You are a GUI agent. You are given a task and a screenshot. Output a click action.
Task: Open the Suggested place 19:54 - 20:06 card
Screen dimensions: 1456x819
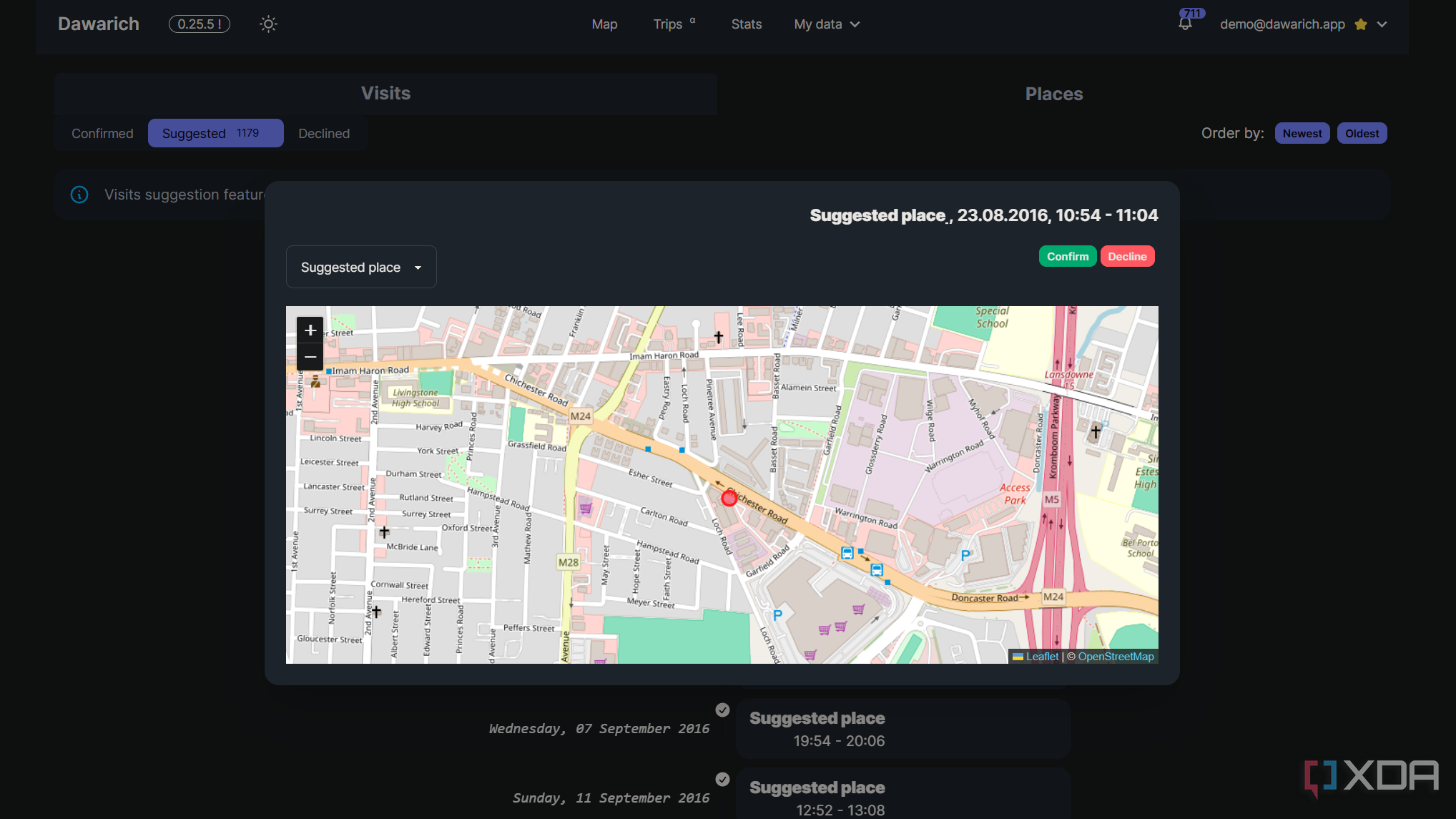(902, 728)
